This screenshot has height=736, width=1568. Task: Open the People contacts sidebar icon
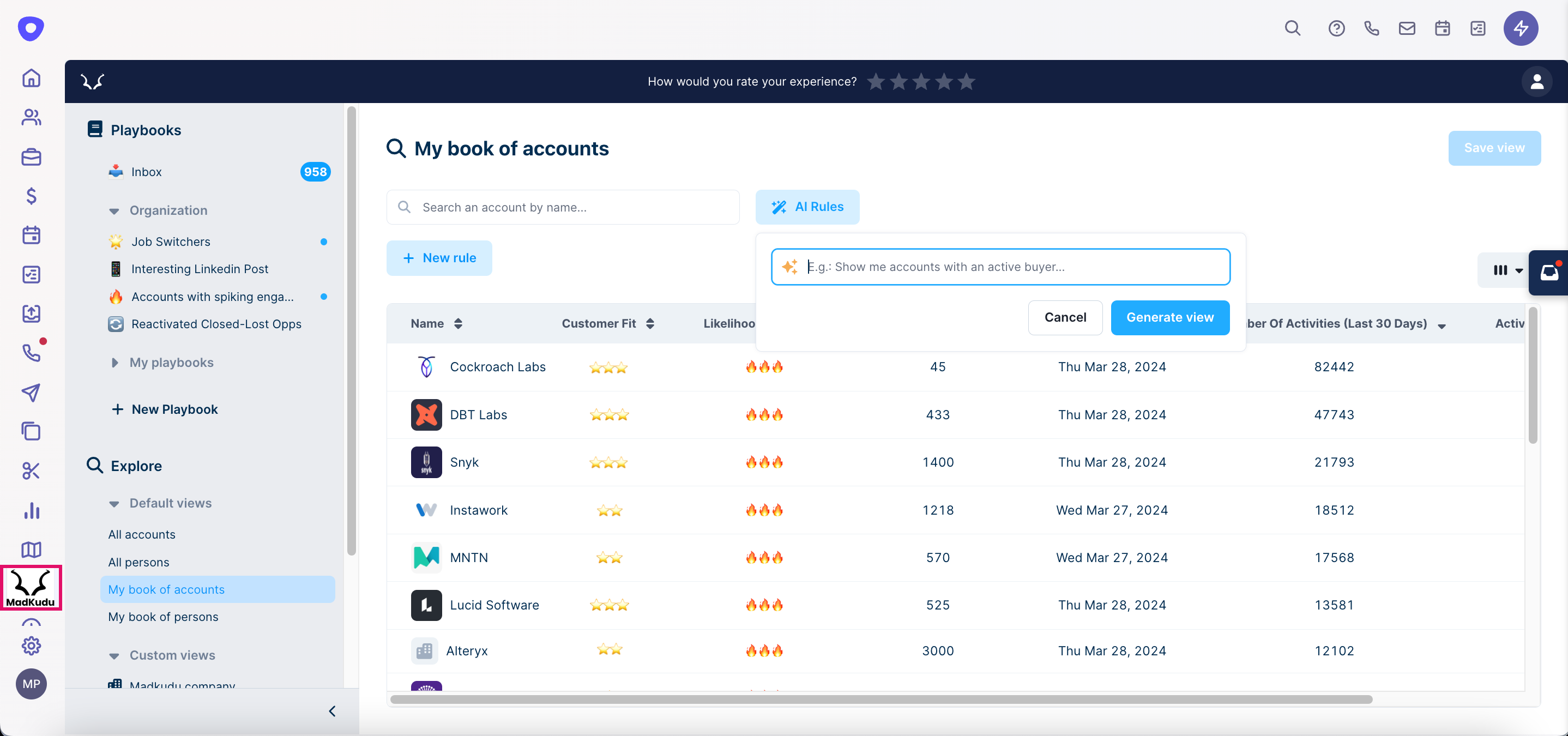[x=31, y=117]
